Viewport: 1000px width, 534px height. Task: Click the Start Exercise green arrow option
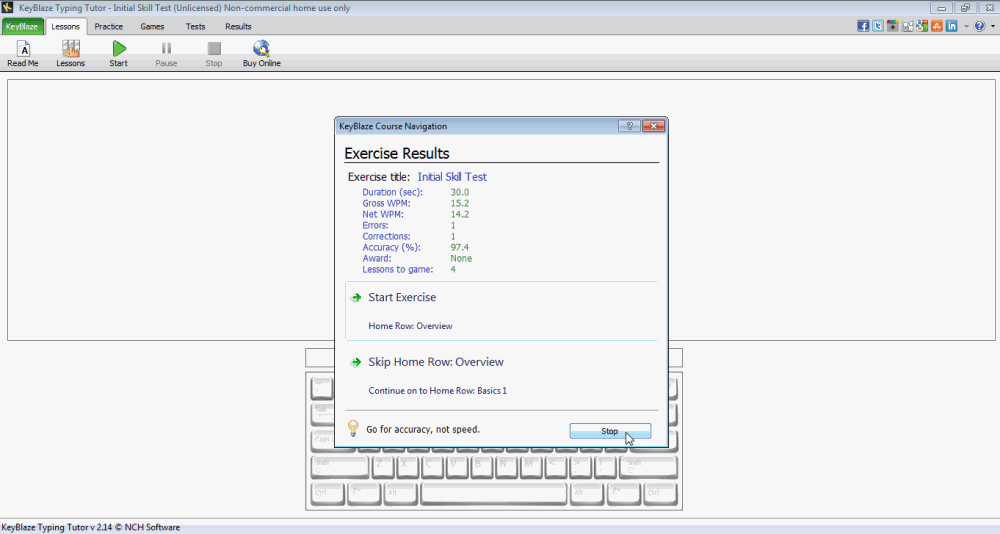[x=501, y=311]
